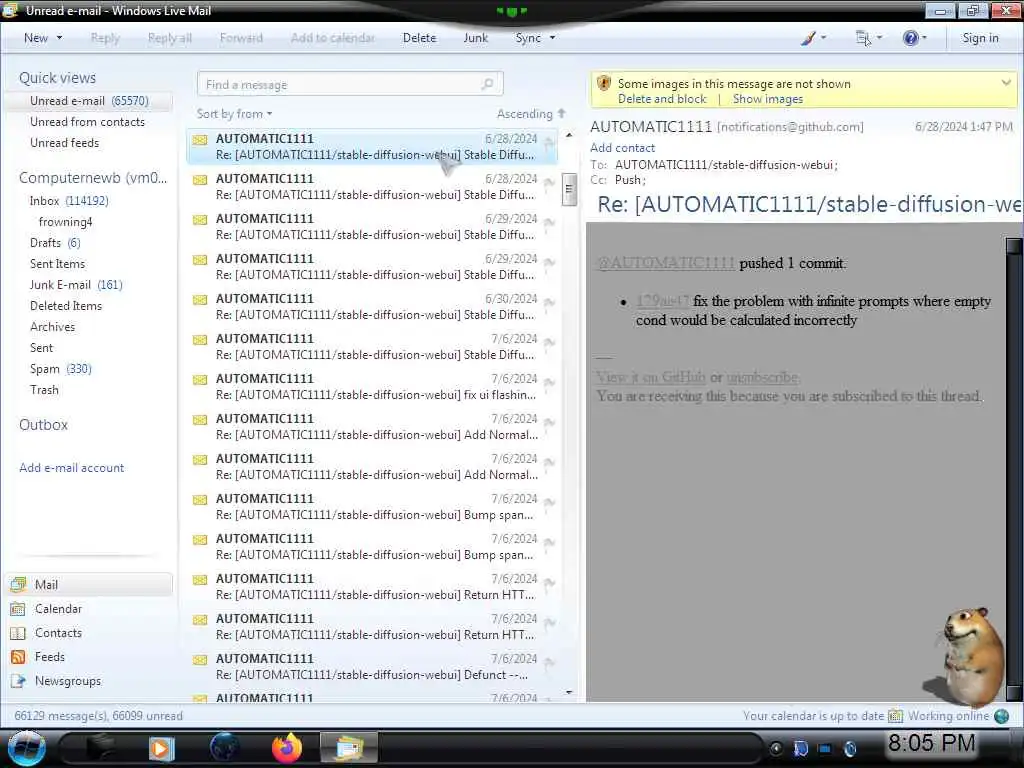The width and height of the screenshot is (1024, 768).
Task: Click the calendar status icon in status bar
Action: [x=895, y=716]
